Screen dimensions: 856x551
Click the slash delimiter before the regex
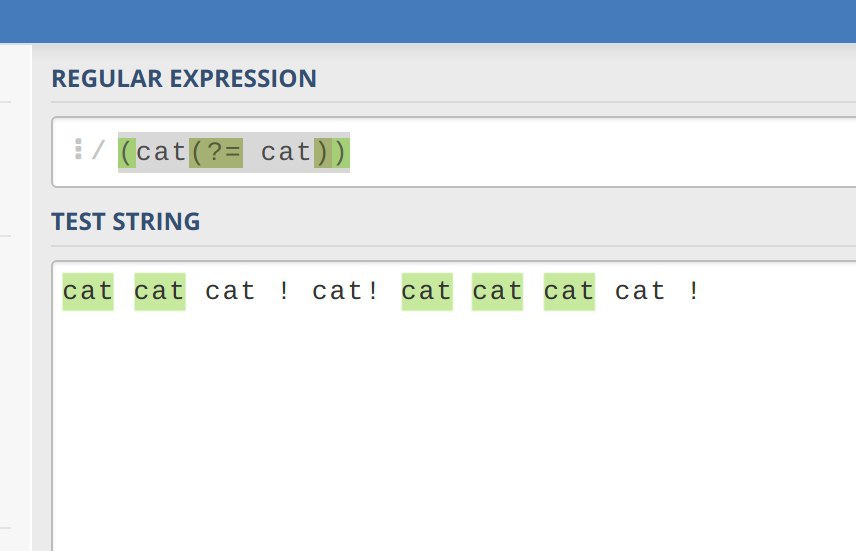pos(98,153)
